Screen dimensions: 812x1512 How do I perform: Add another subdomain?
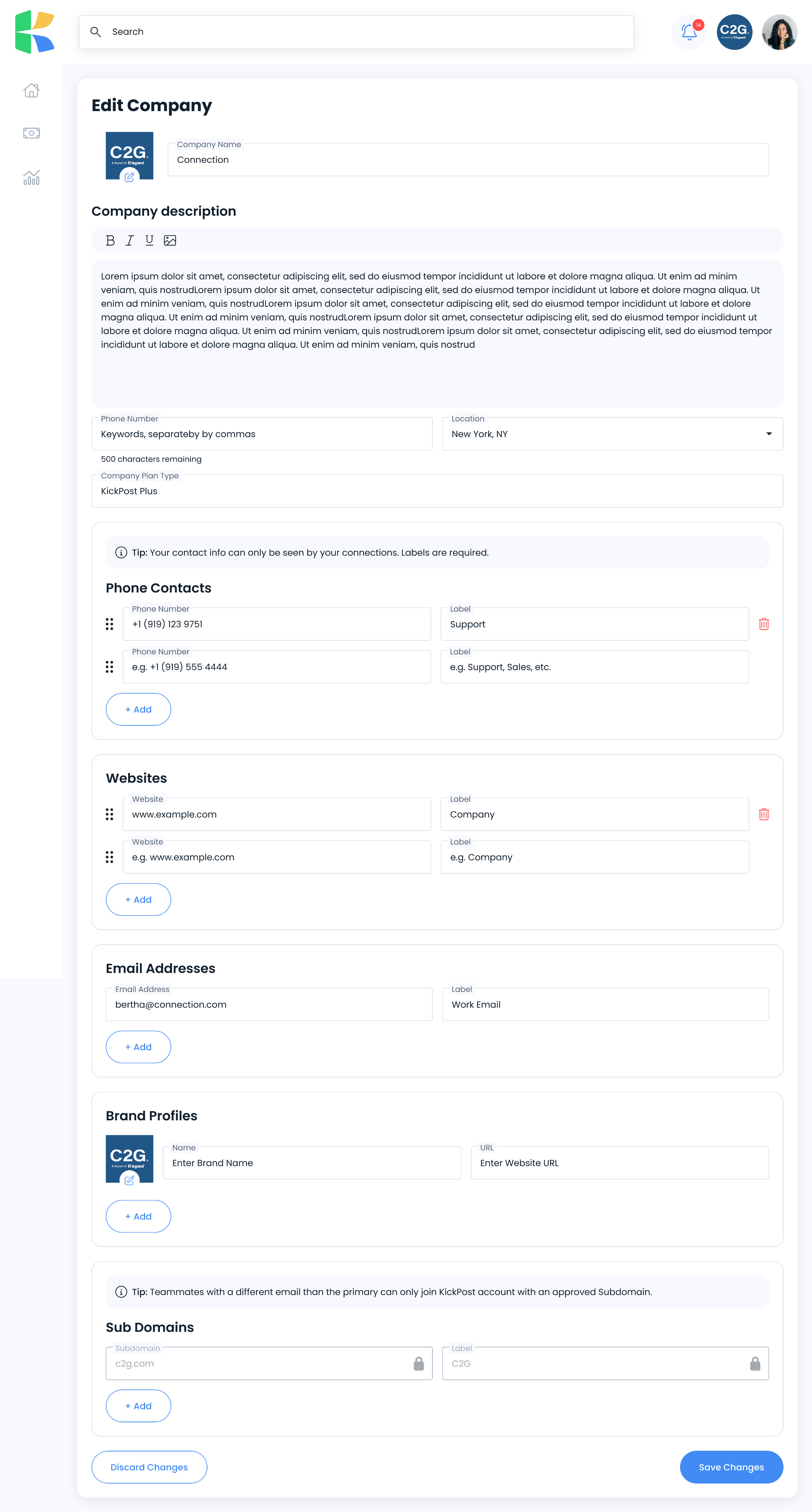tap(138, 1406)
